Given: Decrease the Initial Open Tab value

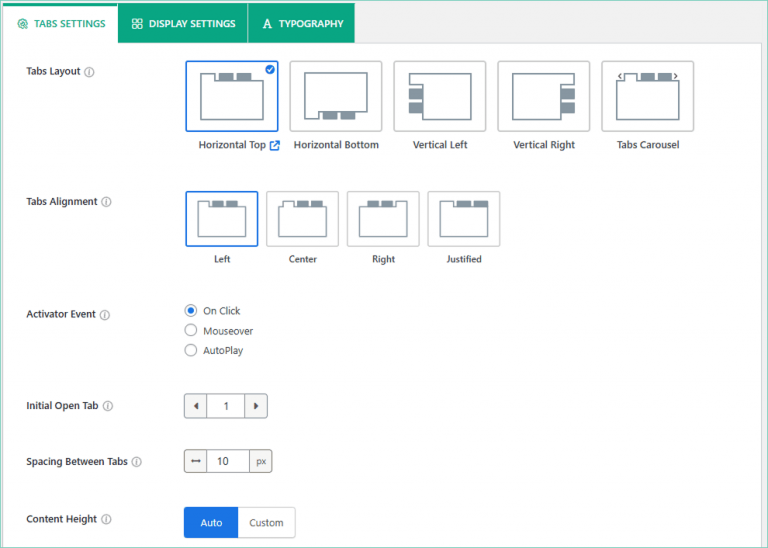Looking at the screenshot, I should tap(196, 406).
